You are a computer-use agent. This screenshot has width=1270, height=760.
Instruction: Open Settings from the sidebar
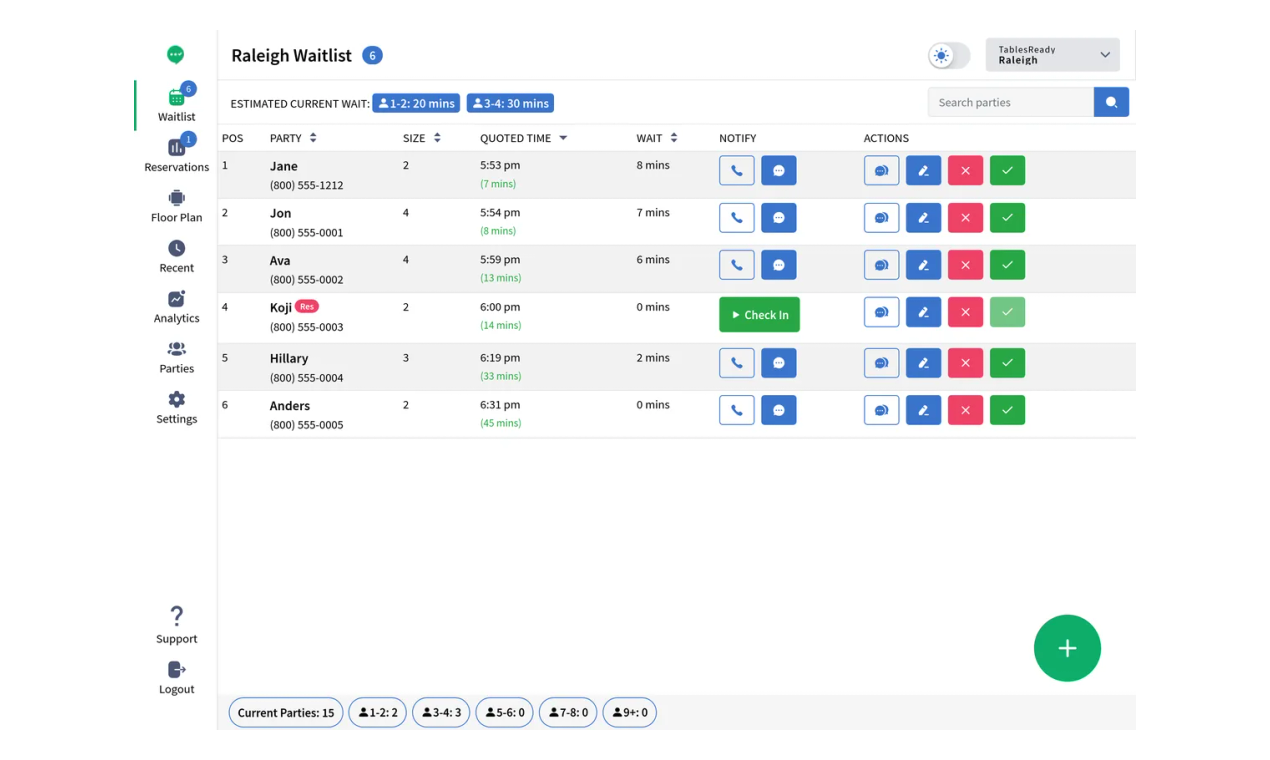click(x=177, y=407)
